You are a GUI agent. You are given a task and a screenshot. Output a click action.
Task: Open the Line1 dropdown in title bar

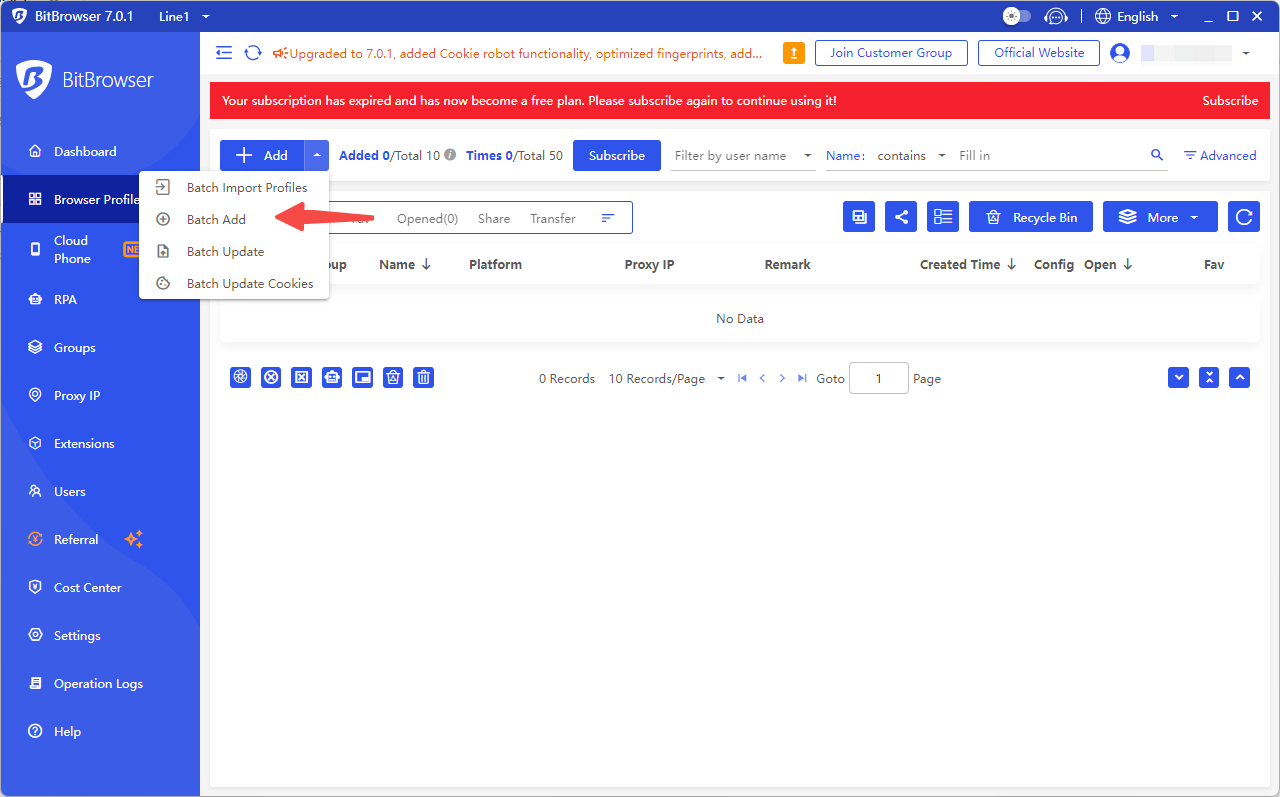(x=185, y=16)
